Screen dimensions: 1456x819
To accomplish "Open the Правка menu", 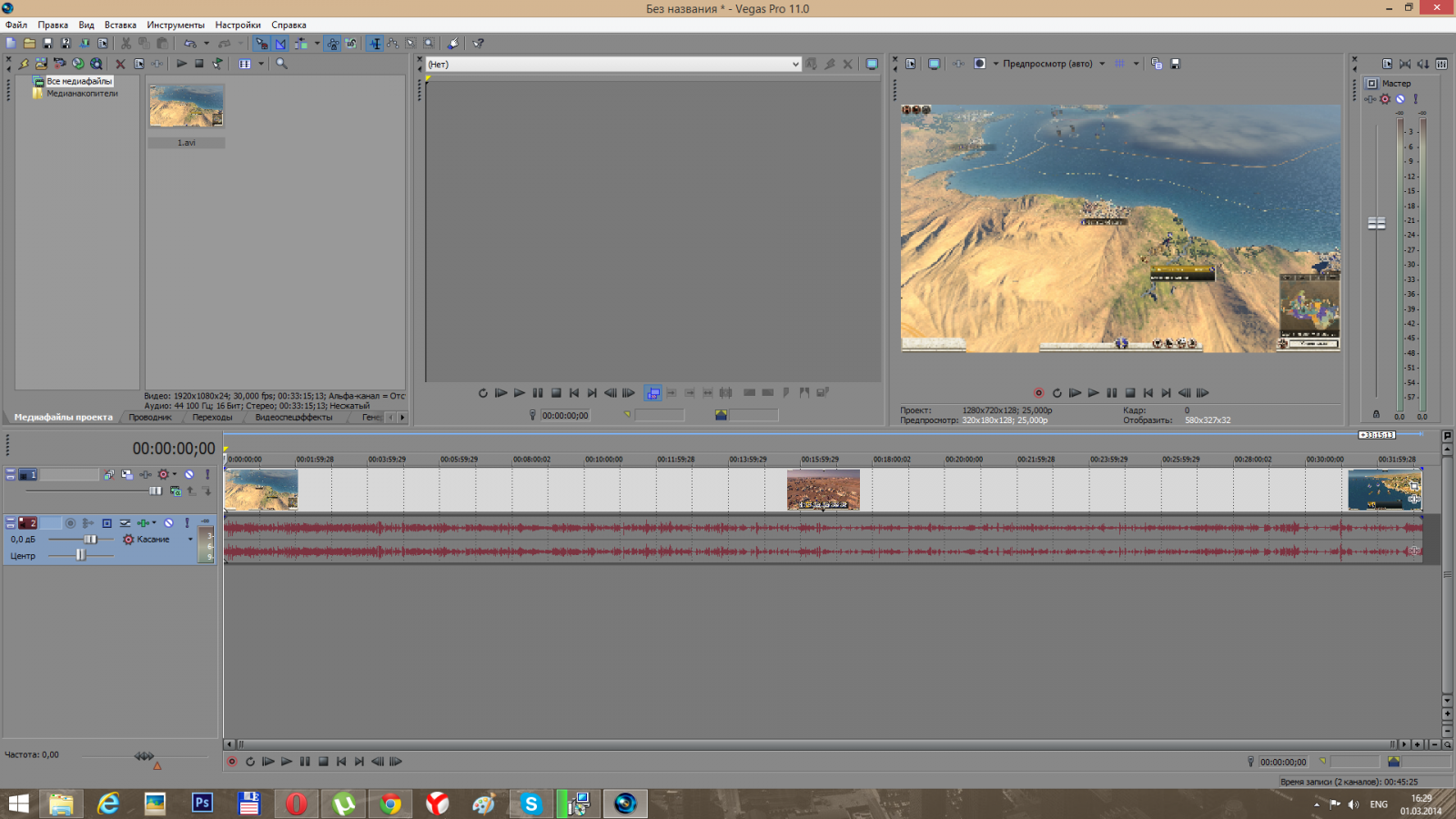I will [53, 25].
